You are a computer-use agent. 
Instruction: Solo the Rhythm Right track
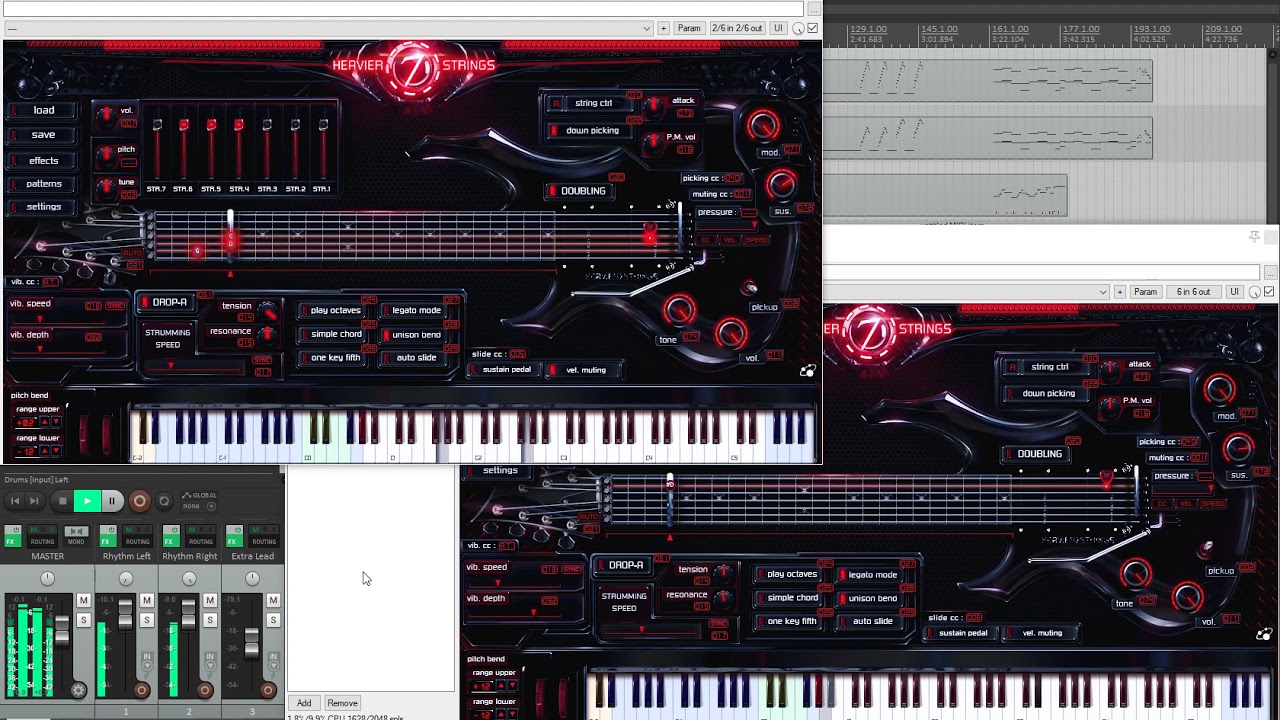pyautogui.click(x=209, y=620)
